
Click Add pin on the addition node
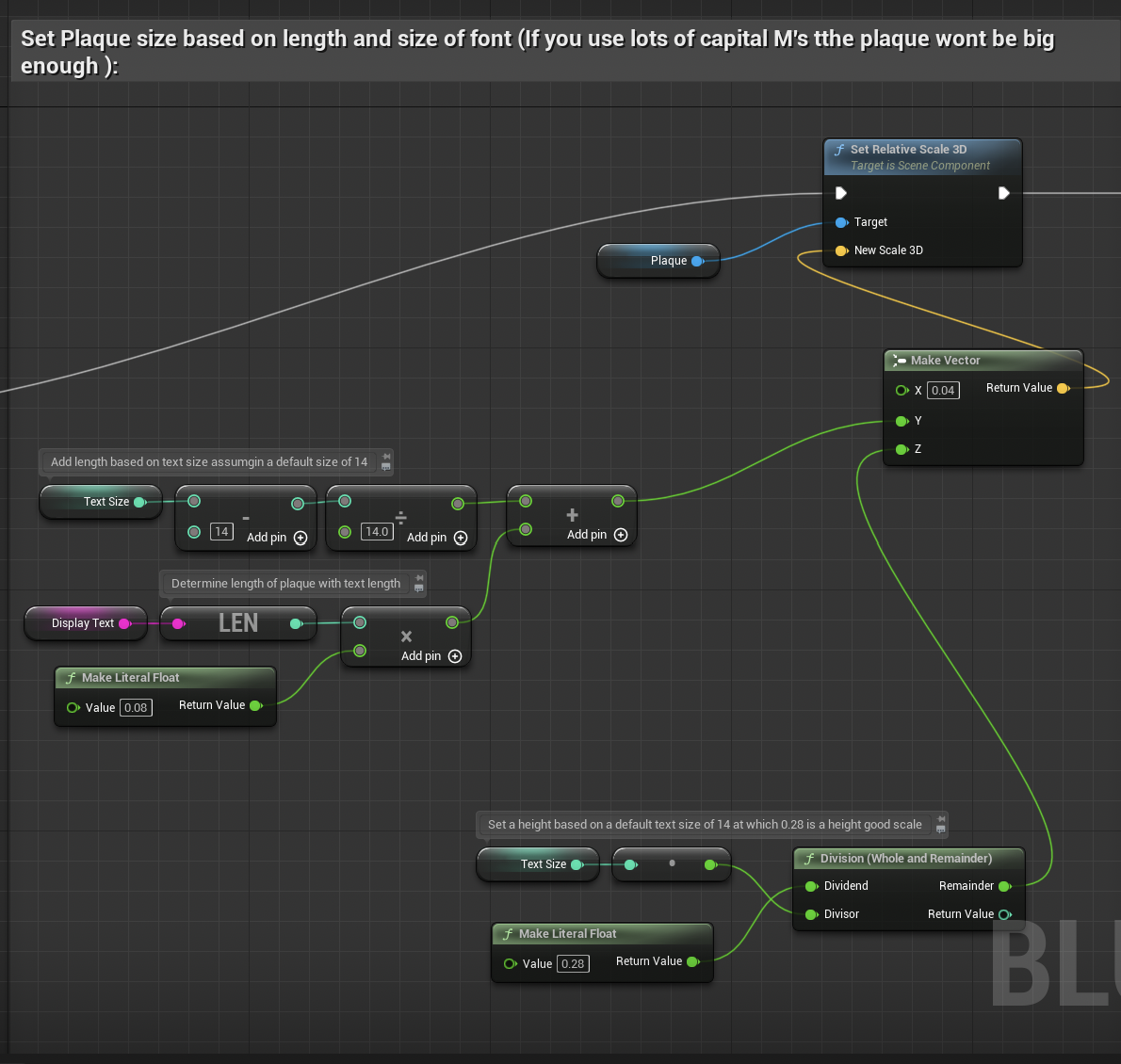pyautogui.click(x=621, y=534)
